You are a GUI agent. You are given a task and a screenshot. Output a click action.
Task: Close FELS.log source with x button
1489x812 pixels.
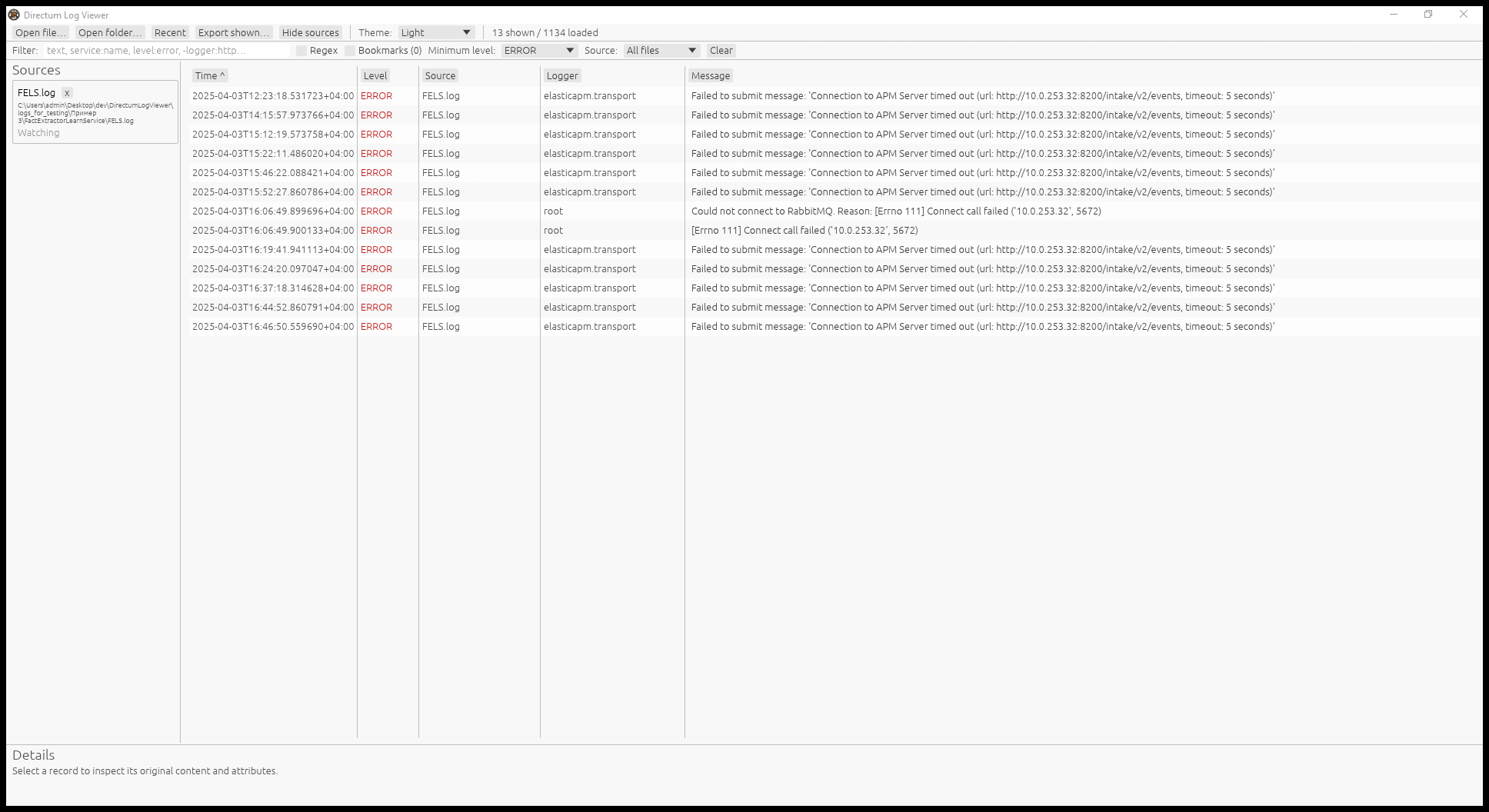tap(67, 92)
